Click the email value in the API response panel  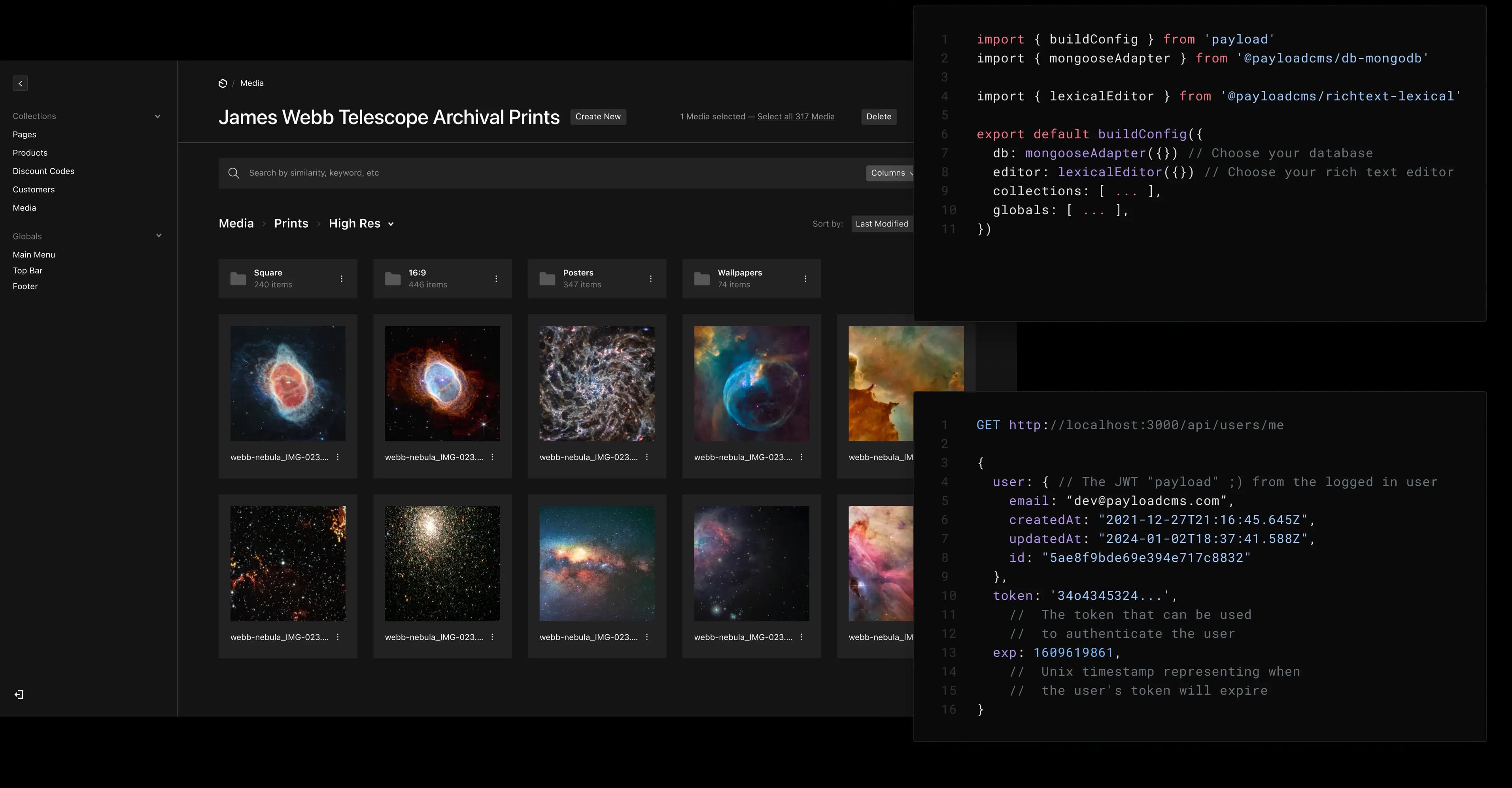(x=1146, y=501)
